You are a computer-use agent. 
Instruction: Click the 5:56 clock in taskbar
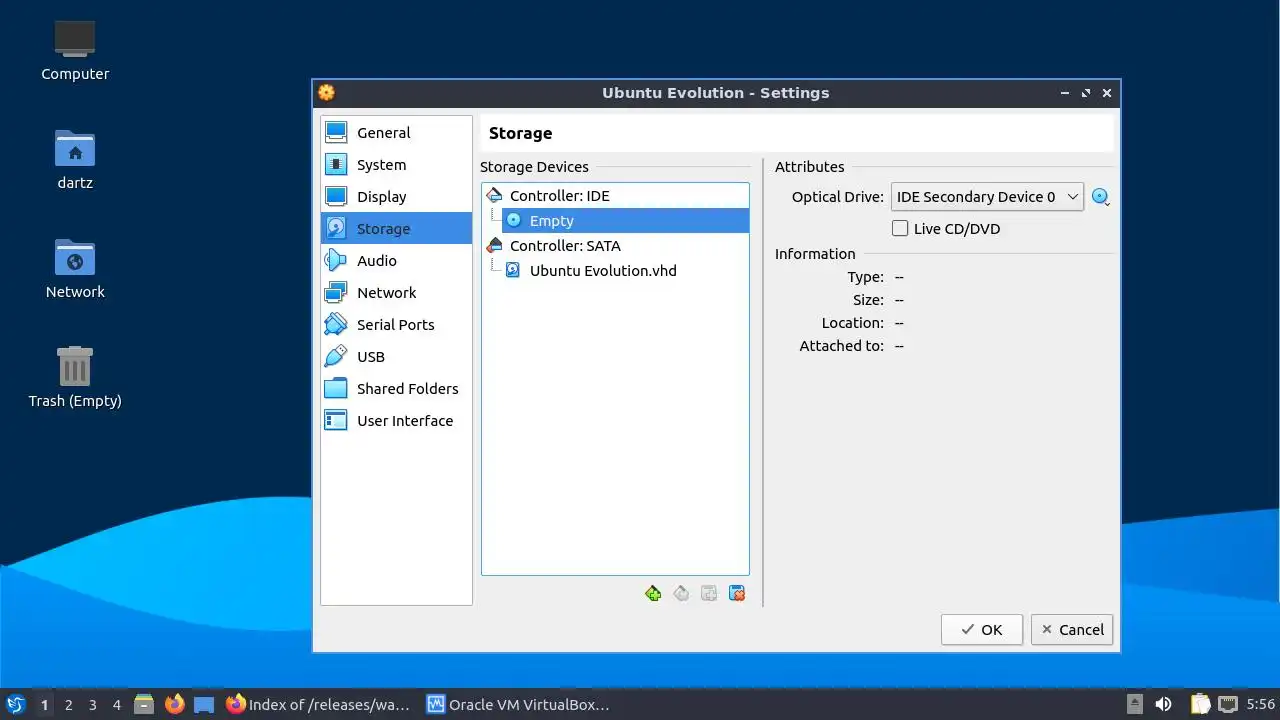[1260, 705]
